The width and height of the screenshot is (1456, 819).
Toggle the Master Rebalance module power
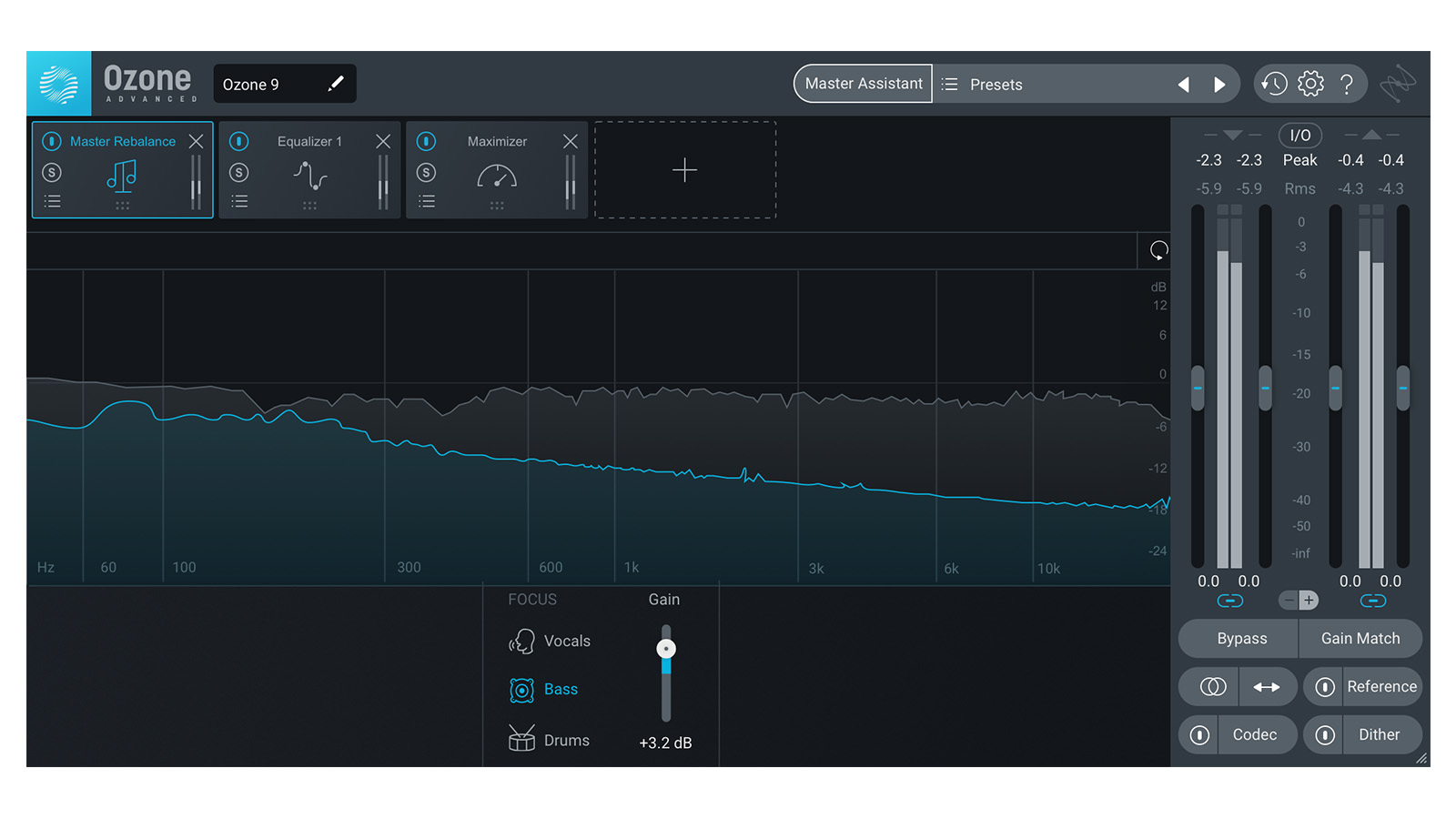click(x=52, y=141)
